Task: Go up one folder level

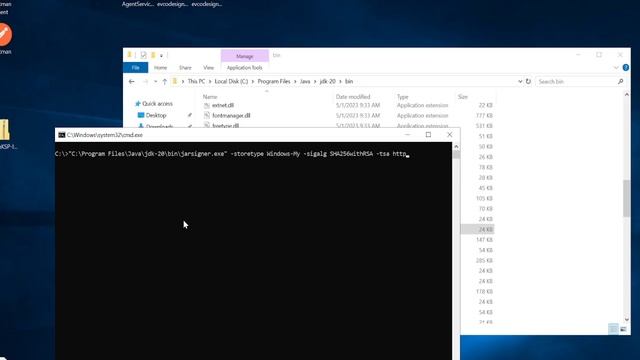Action: (x=164, y=82)
